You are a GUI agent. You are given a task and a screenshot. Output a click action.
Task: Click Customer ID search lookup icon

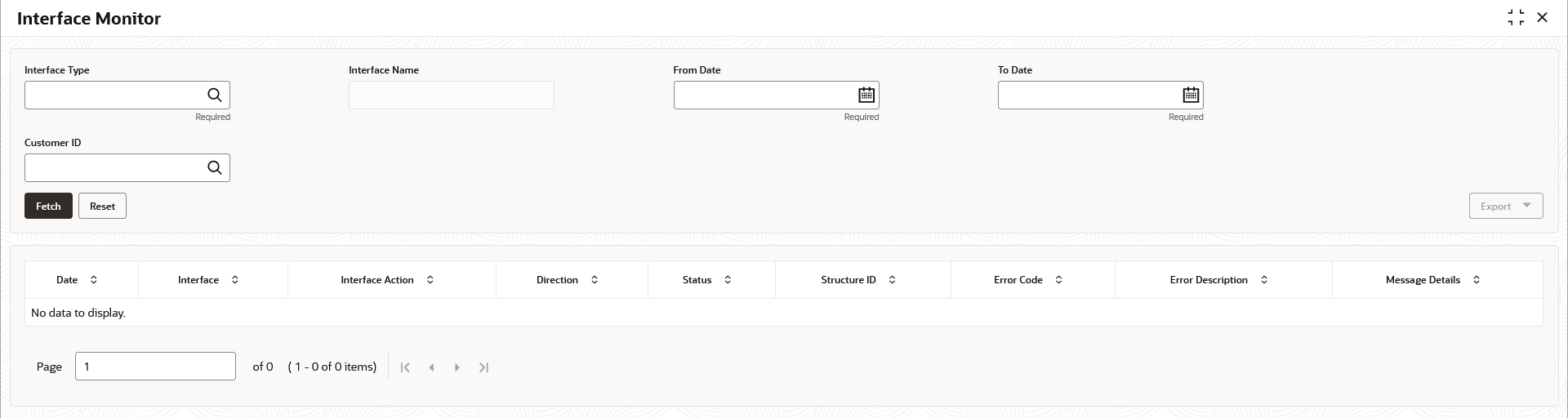(215, 168)
